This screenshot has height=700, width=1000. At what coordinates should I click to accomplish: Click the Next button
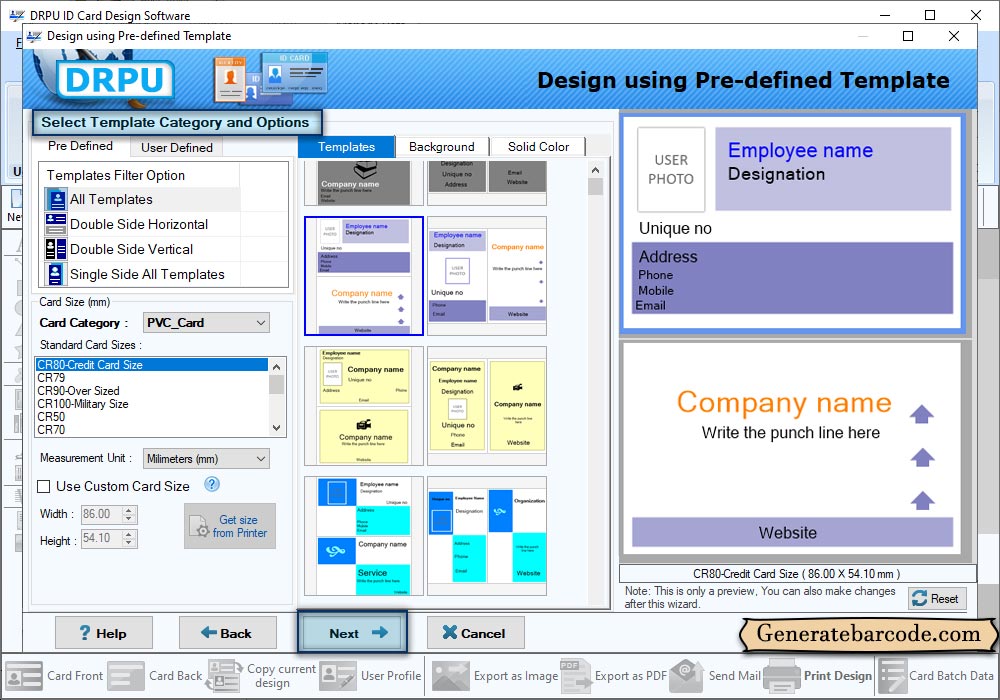click(x=352, y=632)
